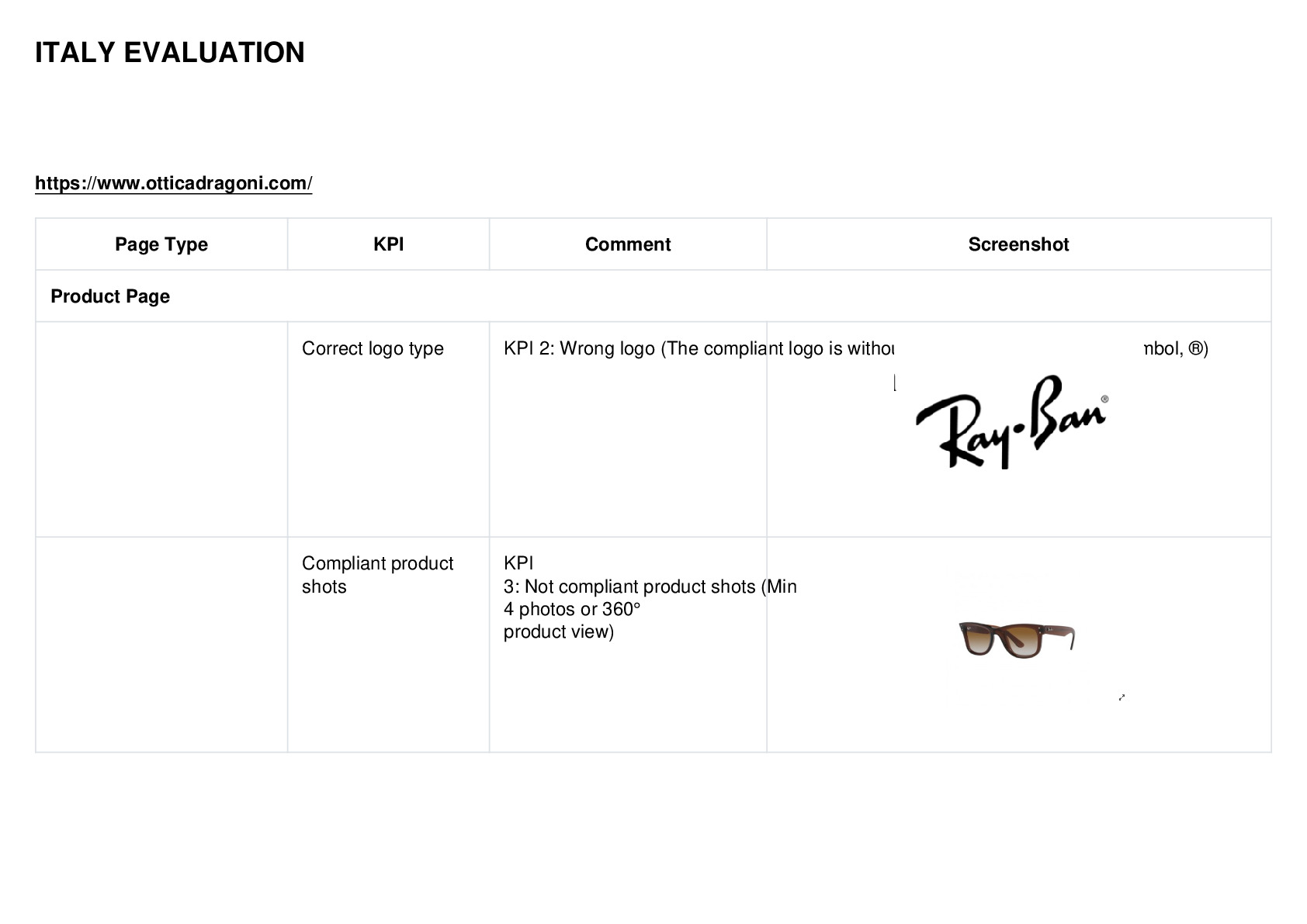The width and height of the screenshot is (1307, 924).
Task: Click the Compliant product shots cell
Action: tap(388, 645)
